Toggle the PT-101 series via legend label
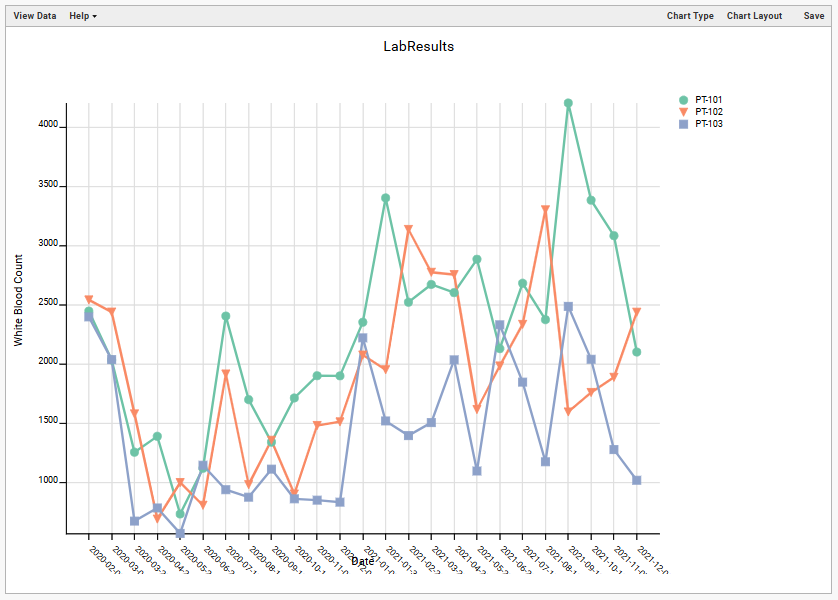Screen dimensions: 838x600 tap(709, 100)
